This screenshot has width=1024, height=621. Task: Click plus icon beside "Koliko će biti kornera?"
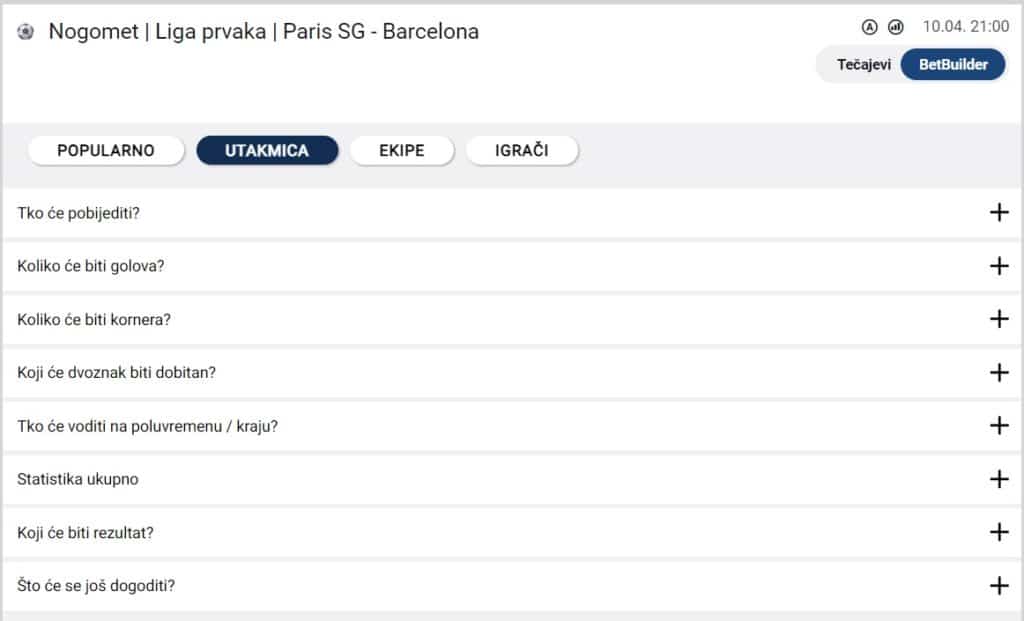[x=998, y=319]
